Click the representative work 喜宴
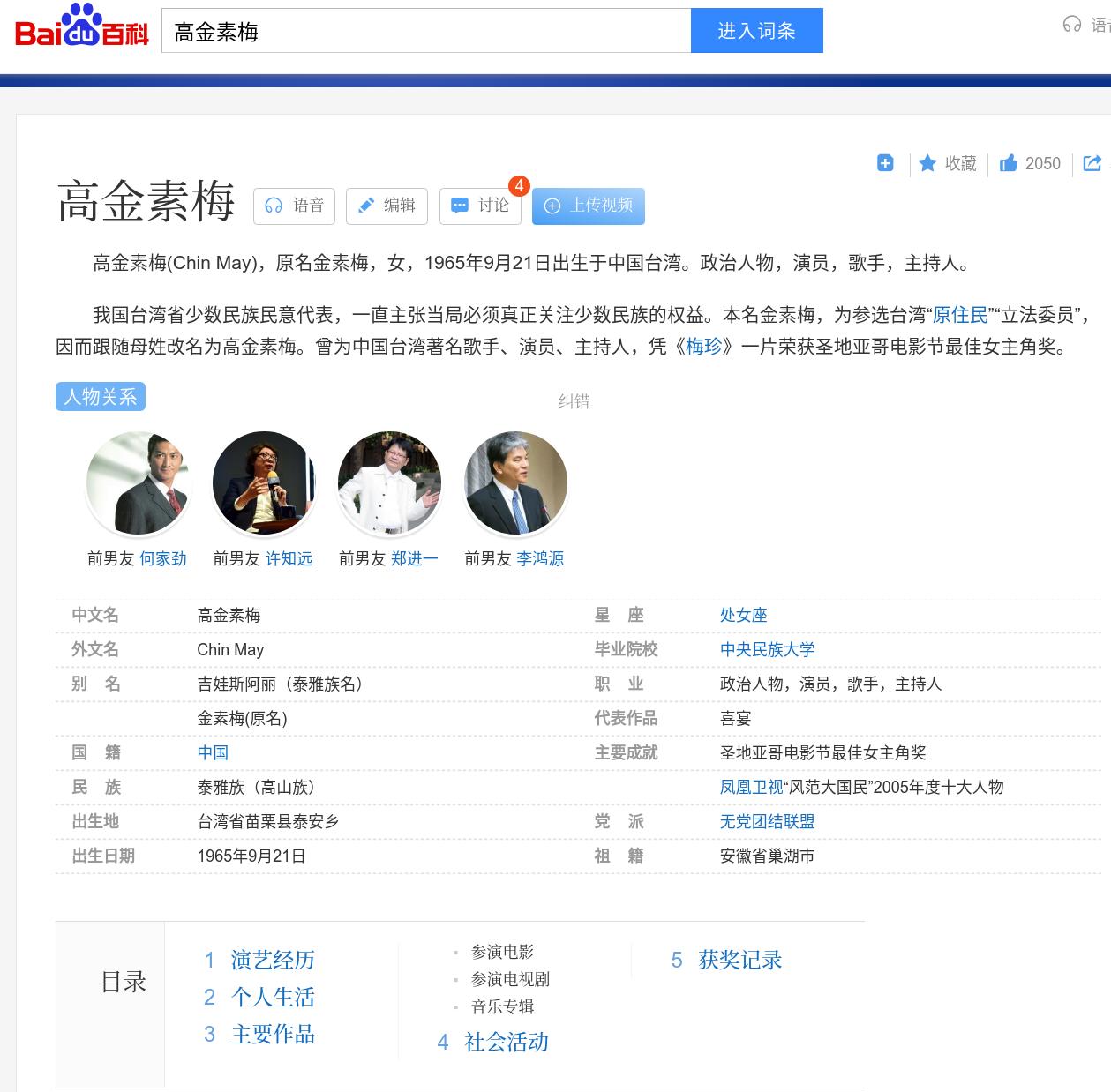The height and width of the screenshot is (1092, 1111). [736, 718]
